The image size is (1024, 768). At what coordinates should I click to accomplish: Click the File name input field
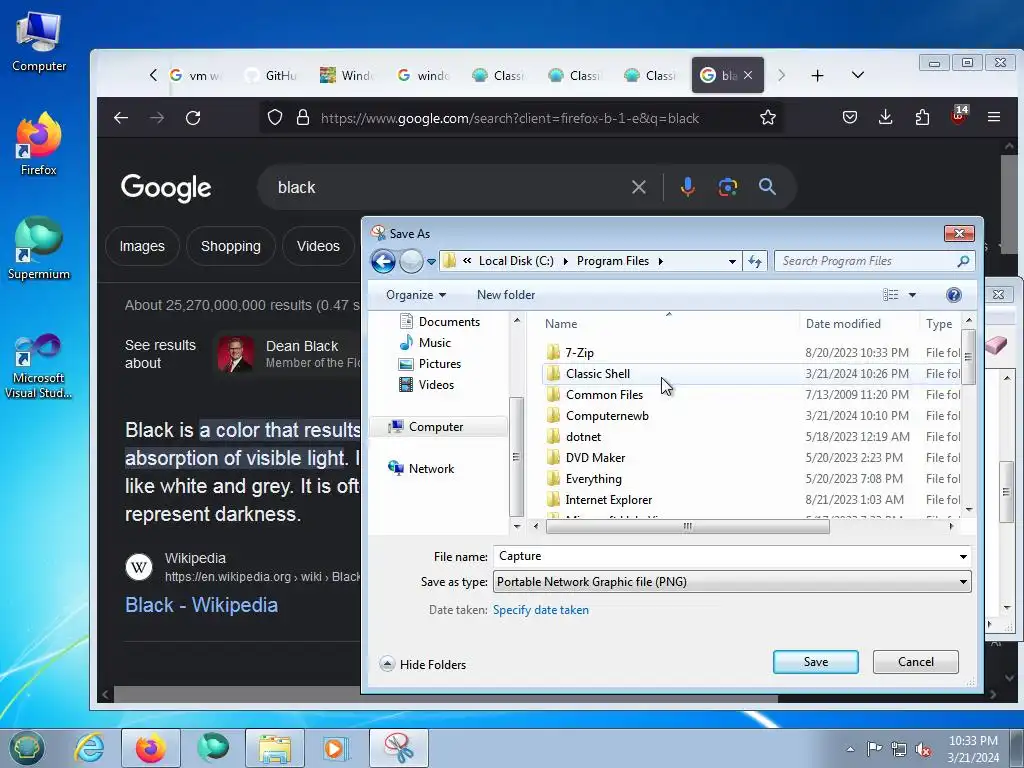[x=724, y=556]
